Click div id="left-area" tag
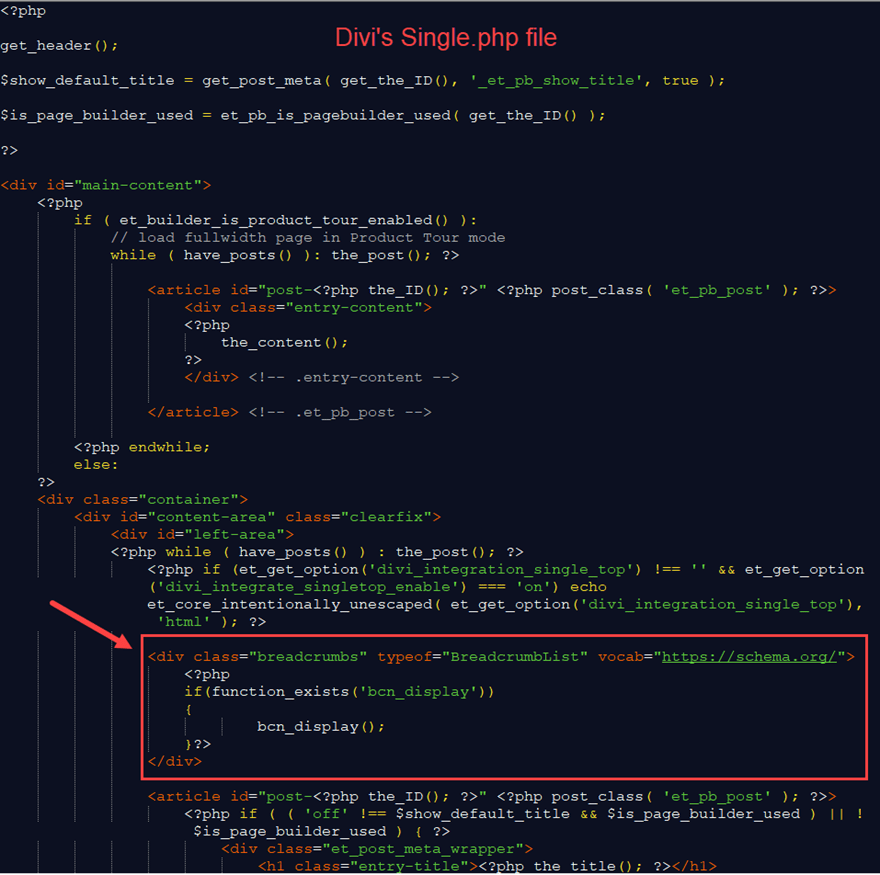The width and height of the screenshot is (880, 875). point(202,534)
